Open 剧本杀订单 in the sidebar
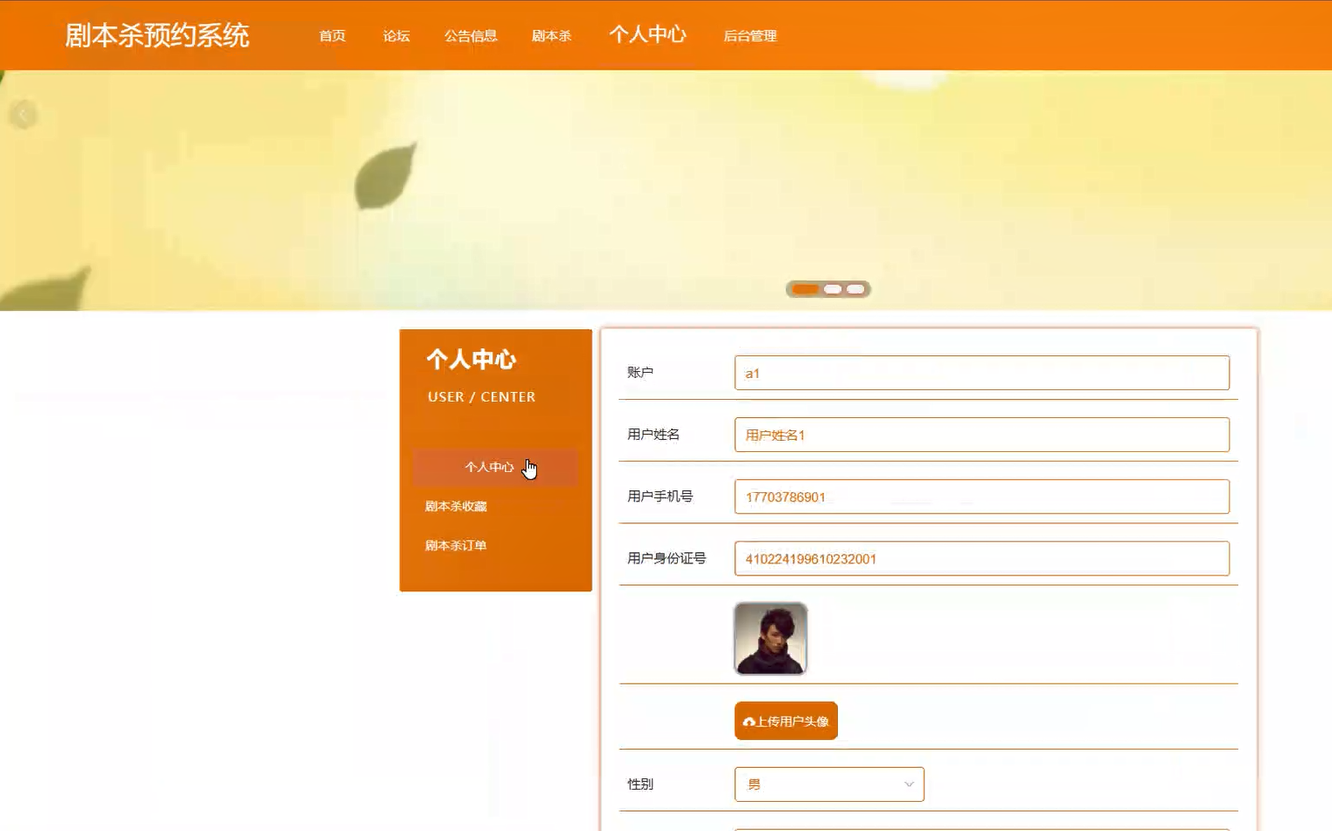The width and height of the screenshot is (1332, 831). click(456, 546)
